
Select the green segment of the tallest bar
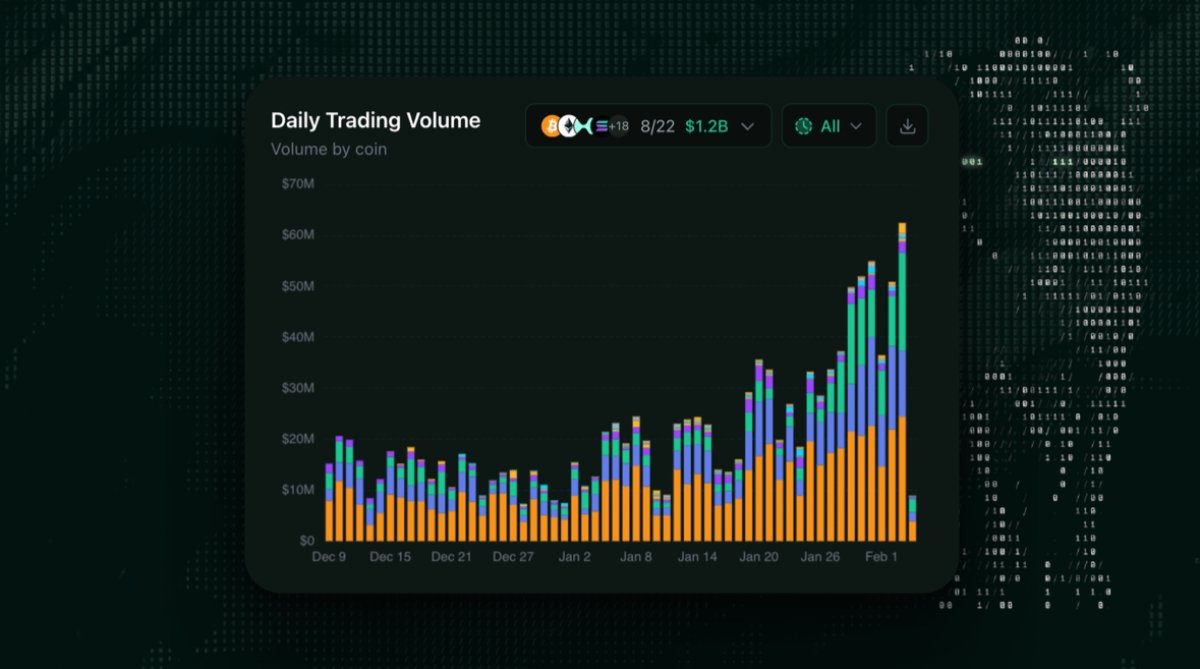point(902,302)
